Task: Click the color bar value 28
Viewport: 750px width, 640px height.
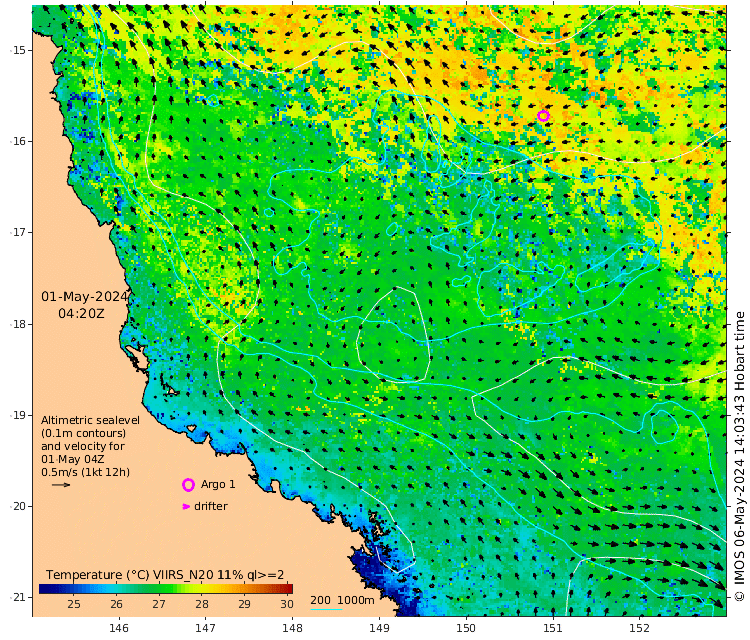Action: point(202,604)
